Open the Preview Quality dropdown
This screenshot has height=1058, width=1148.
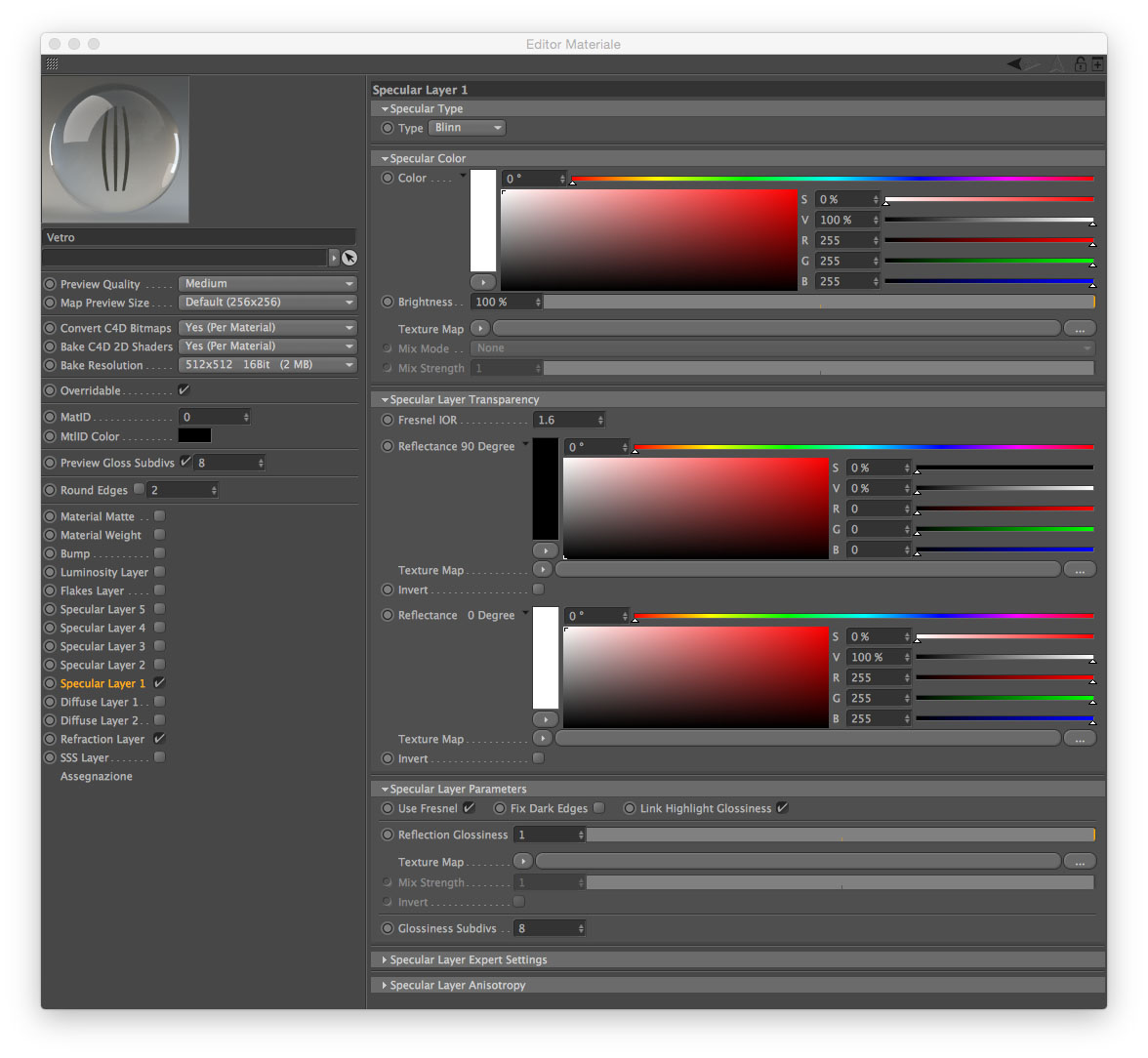pos(267,283)
